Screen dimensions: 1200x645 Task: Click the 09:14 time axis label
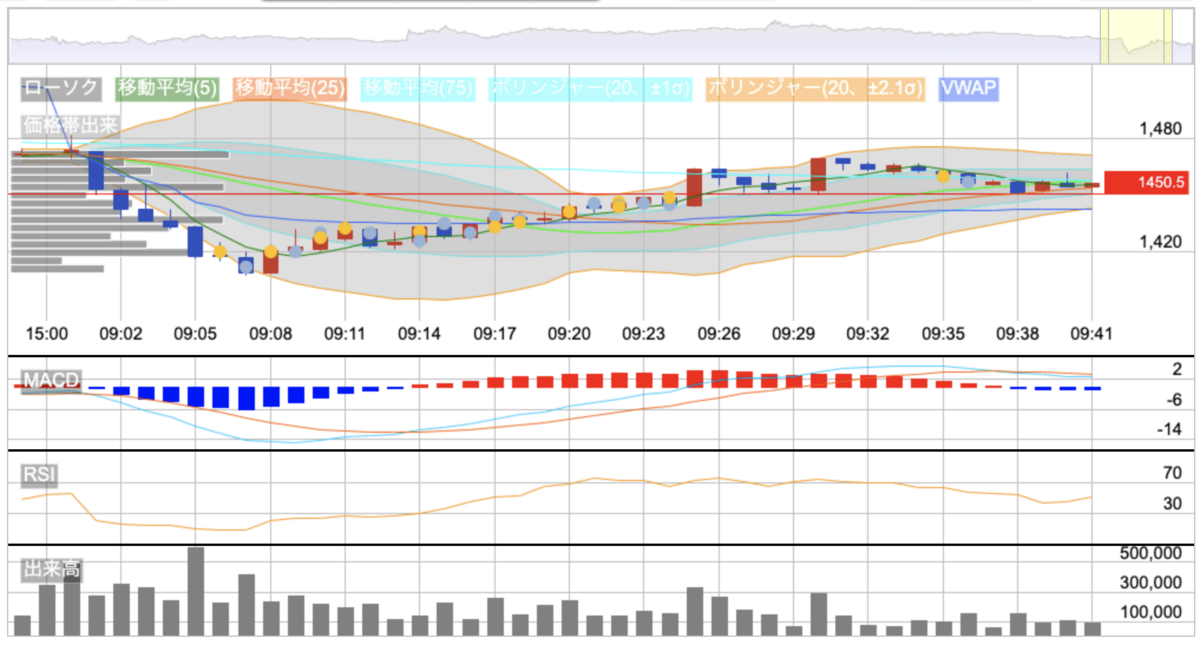pyautogui.click(x=419, y=332)
